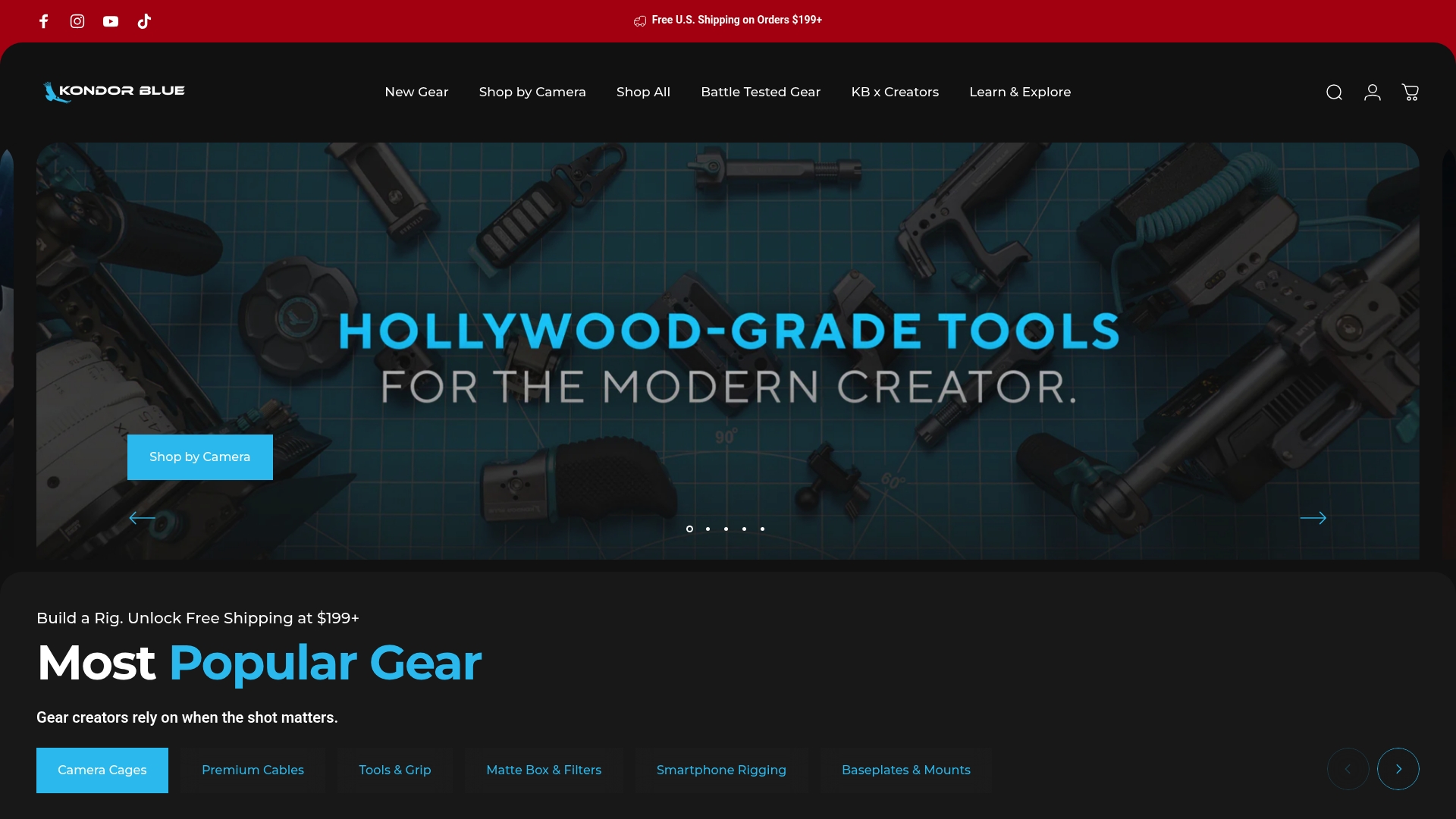This screenshot has height=819, width=1456.
Task: Expand the Battle Tested Gear menu
Action: point(761,92)
